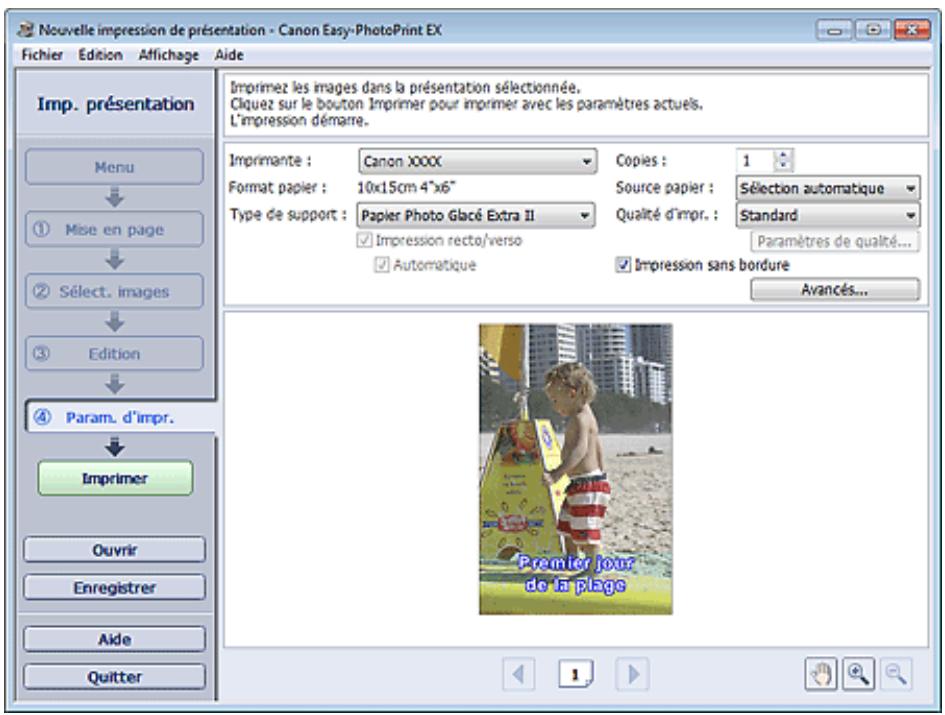Viewport: 945px width, 715px height.
Task: Open the Imprimante dropdown Canon XXXX
Action: [477, 161]
